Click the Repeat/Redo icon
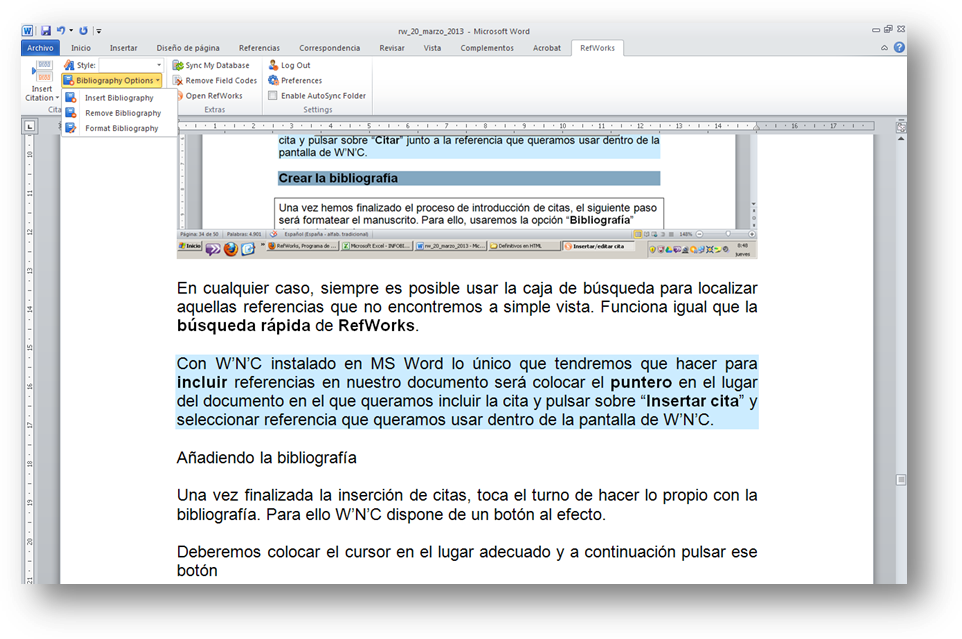 [x=83, y=31]
